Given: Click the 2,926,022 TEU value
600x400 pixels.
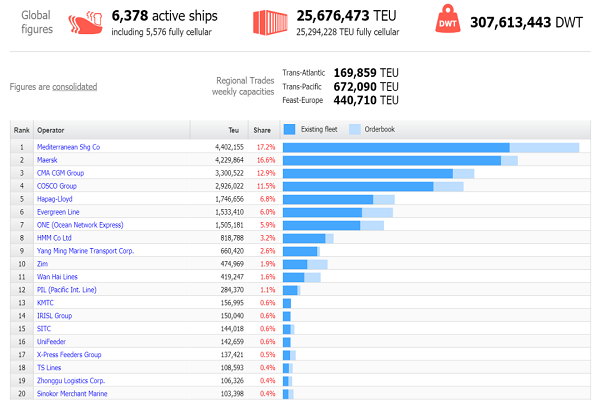Looking at the screenshot, I should point(229,186).
